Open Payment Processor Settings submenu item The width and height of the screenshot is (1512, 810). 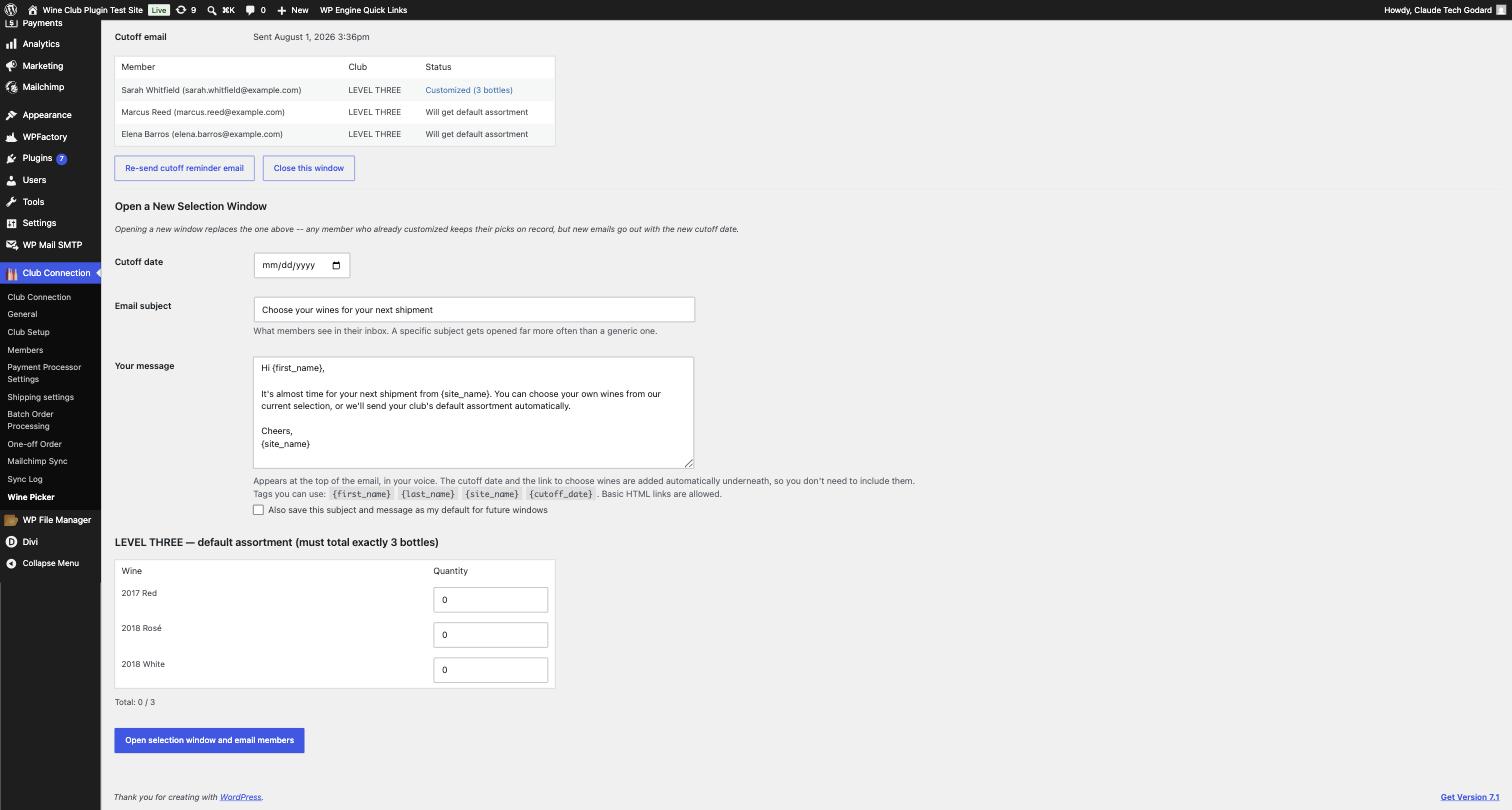tap(44, 373)
